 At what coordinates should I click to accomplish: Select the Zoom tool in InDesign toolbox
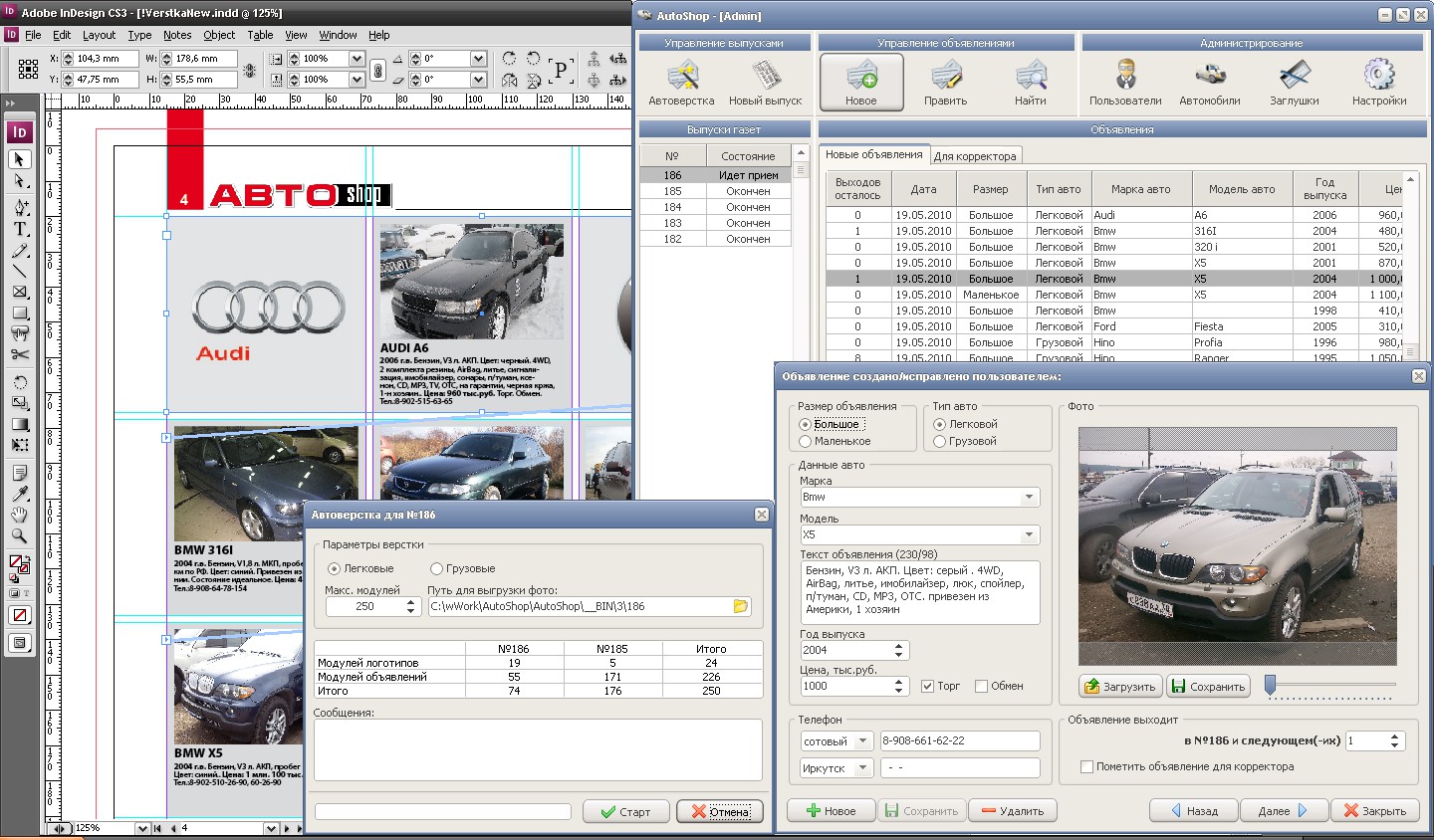19,536
